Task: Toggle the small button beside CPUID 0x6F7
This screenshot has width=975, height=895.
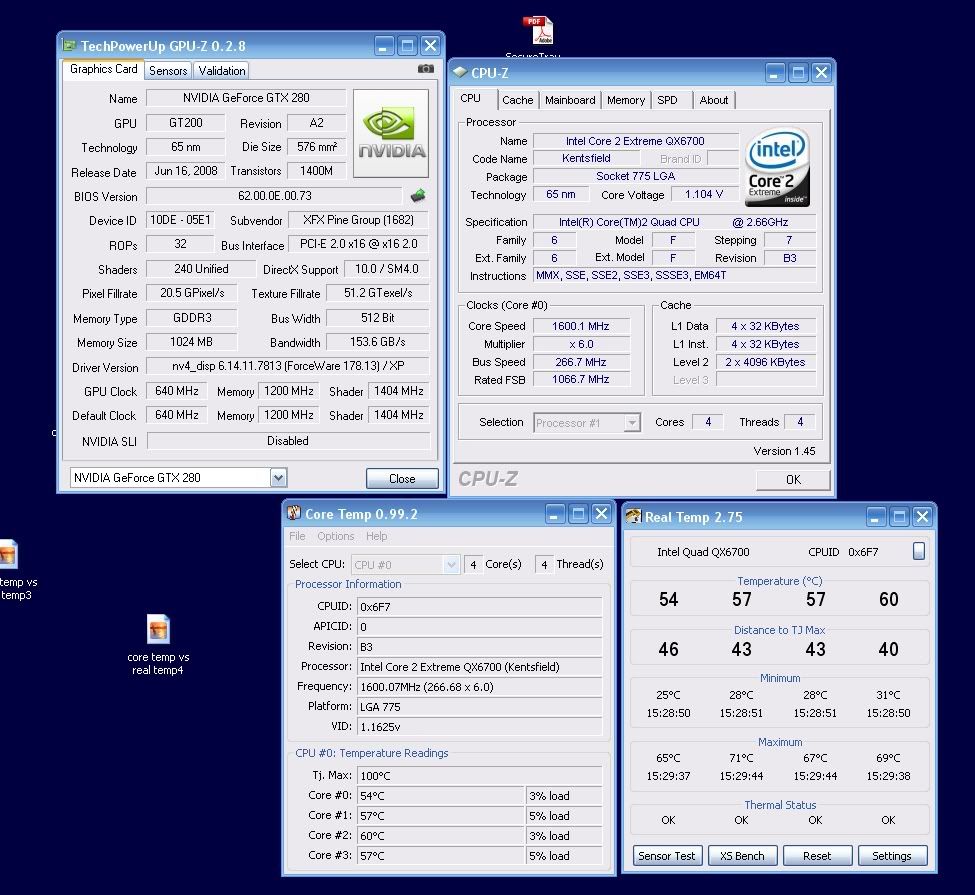Action: (918, 551)
